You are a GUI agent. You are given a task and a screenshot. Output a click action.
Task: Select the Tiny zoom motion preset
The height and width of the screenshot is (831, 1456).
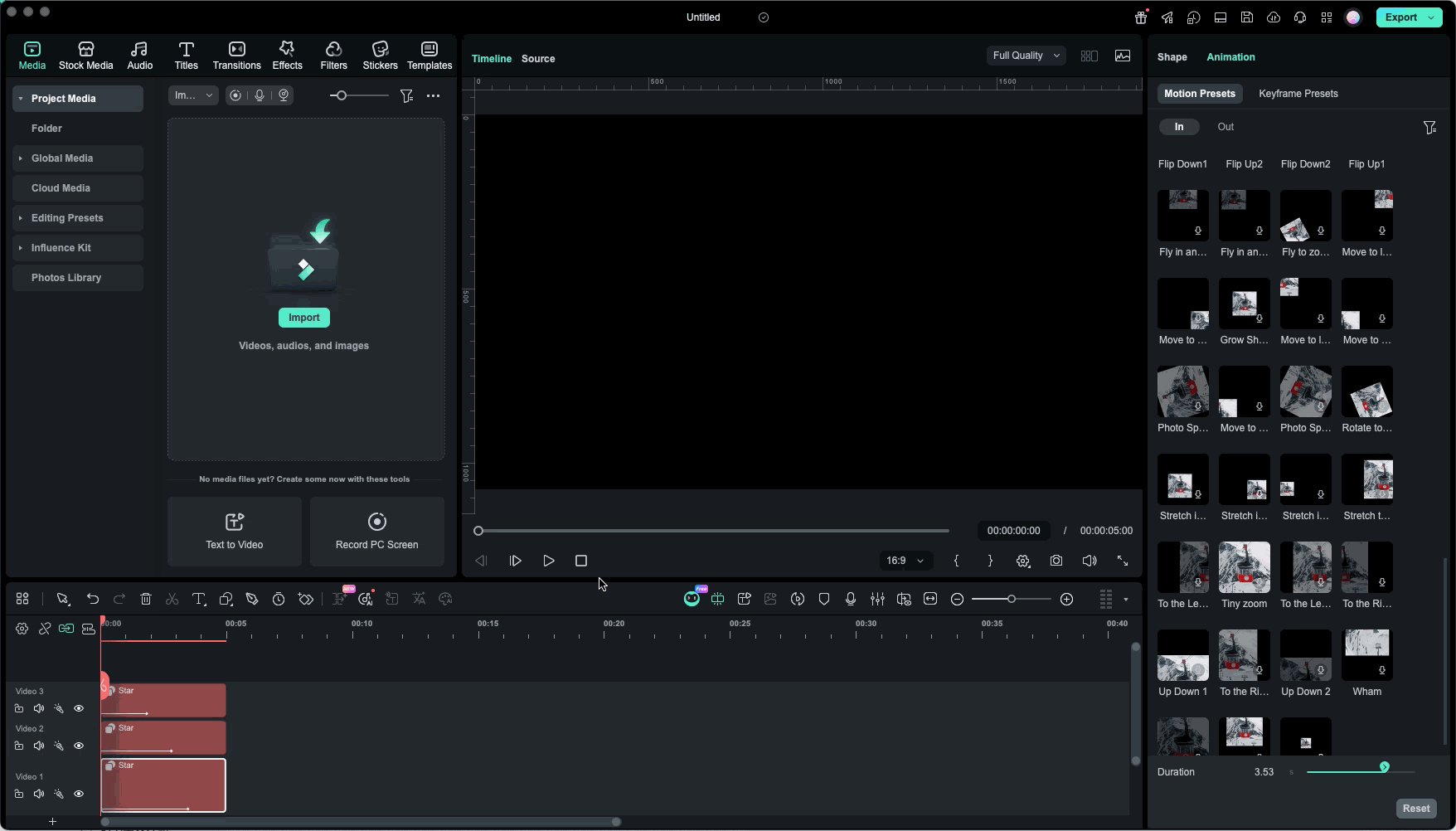tap(1244, 567)
